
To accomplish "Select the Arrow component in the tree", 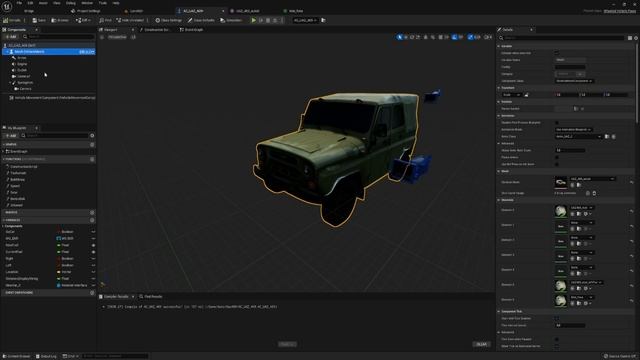I will [x=22, y=58].
